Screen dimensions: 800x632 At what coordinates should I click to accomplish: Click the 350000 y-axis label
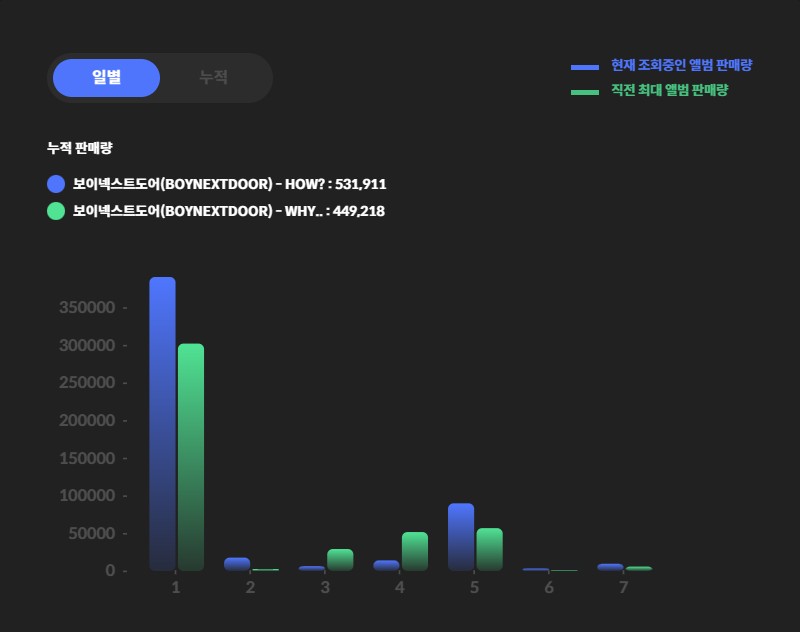click(87, 308)
